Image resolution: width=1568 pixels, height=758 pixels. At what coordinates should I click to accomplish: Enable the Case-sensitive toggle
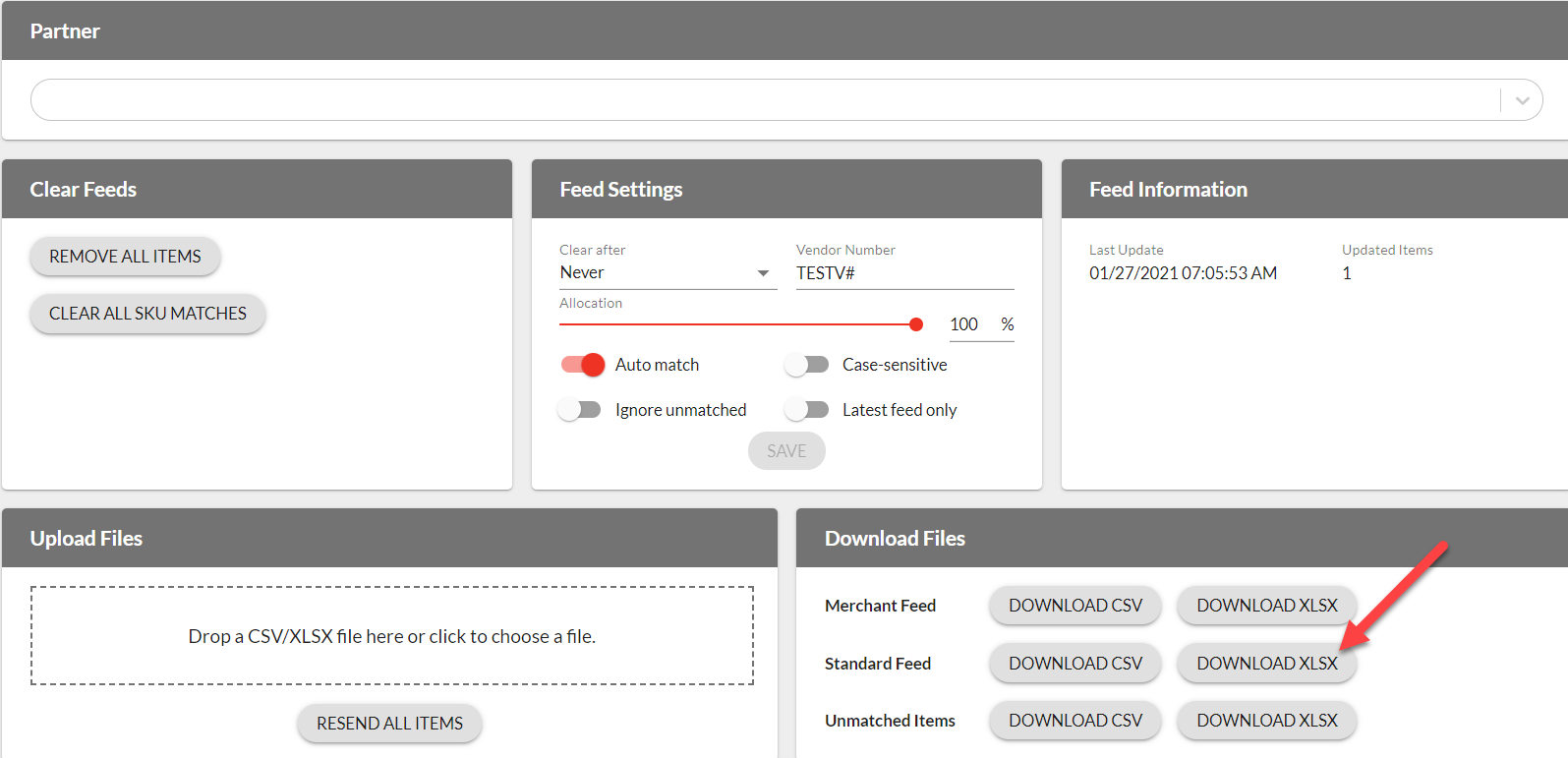point(807,365)
